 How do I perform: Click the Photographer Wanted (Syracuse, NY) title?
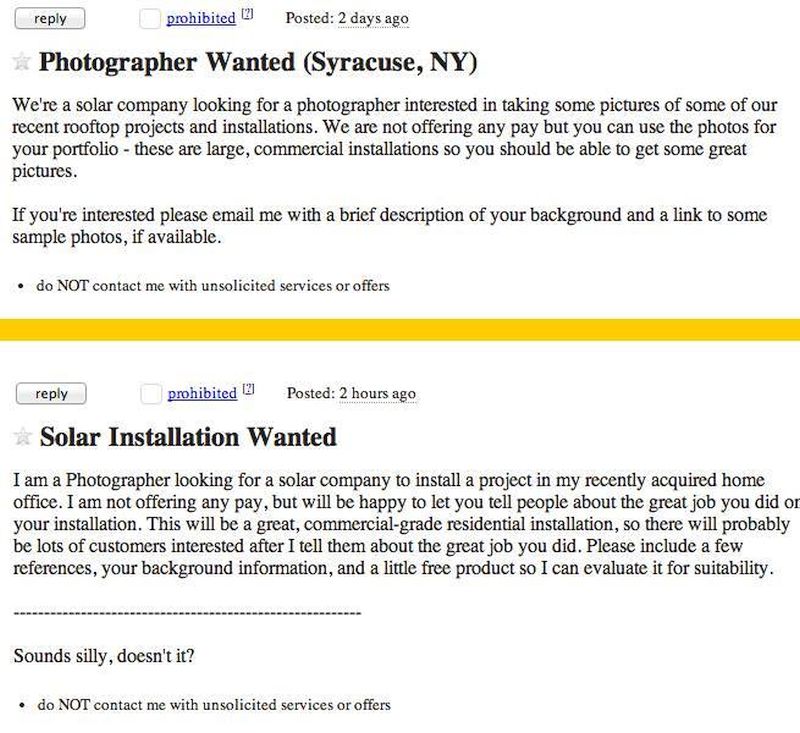tap(258, 62)
